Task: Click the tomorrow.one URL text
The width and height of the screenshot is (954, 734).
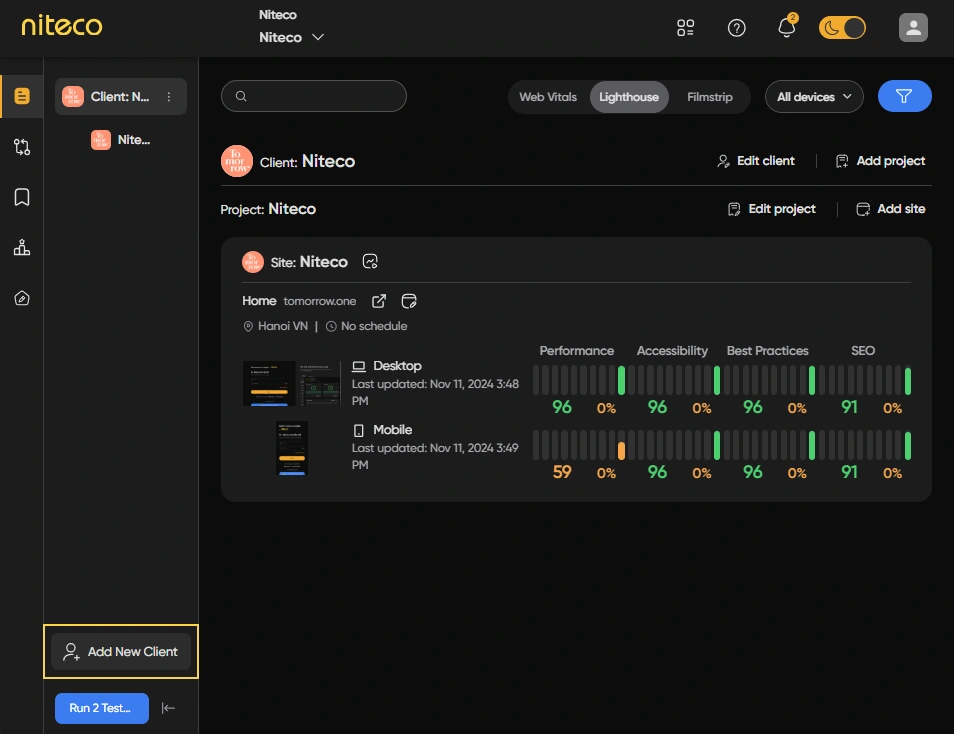Action: coord(319,301)
